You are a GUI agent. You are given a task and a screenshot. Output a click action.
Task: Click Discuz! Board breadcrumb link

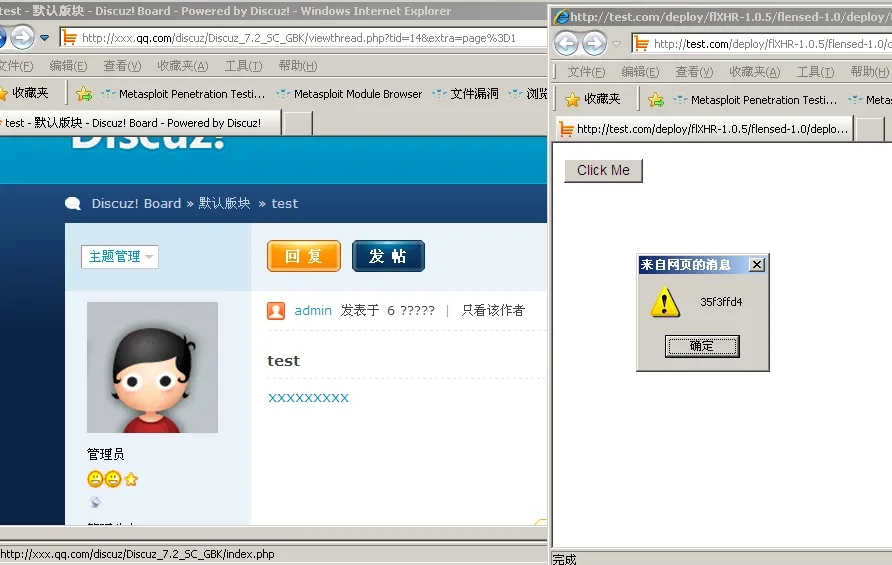tap(137, 204)
